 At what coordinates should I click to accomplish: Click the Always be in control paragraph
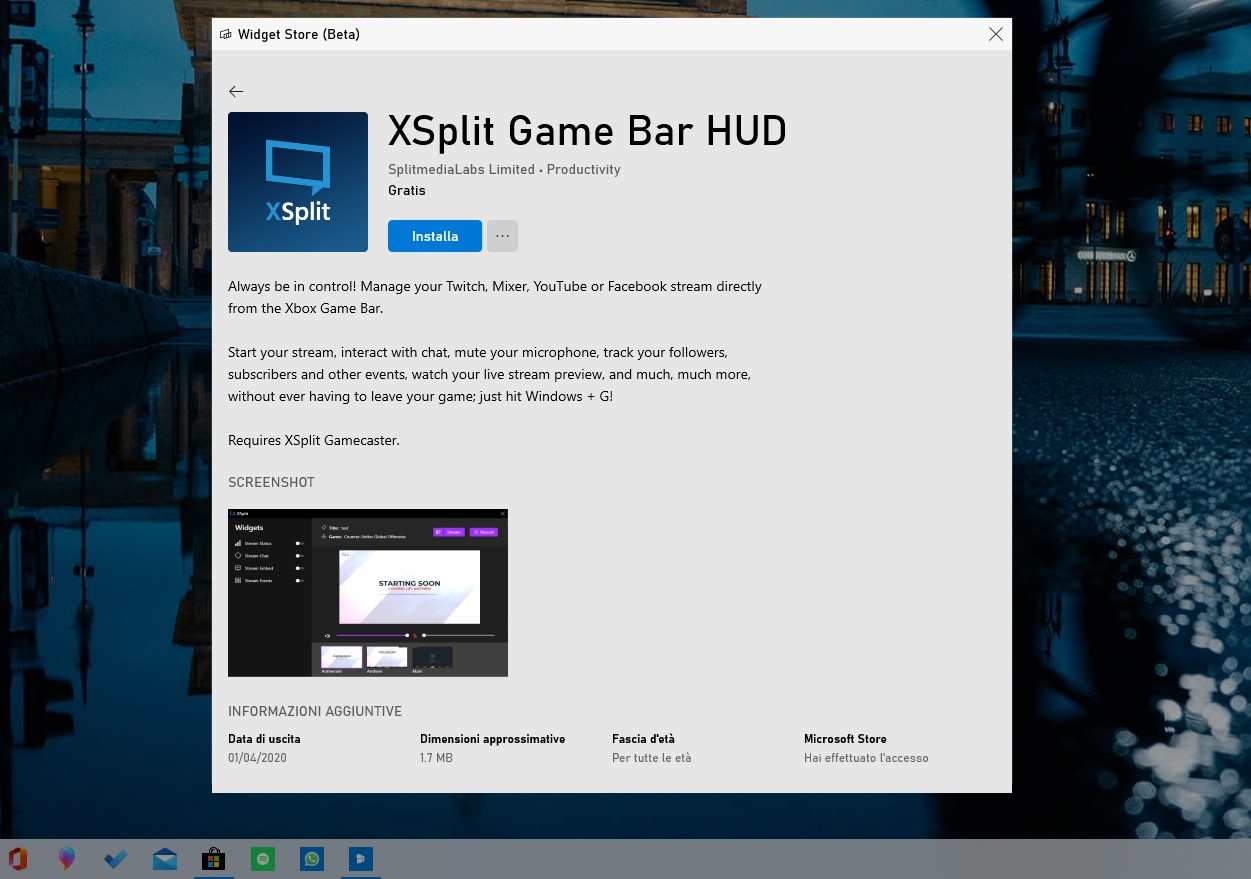click(495, 297)
